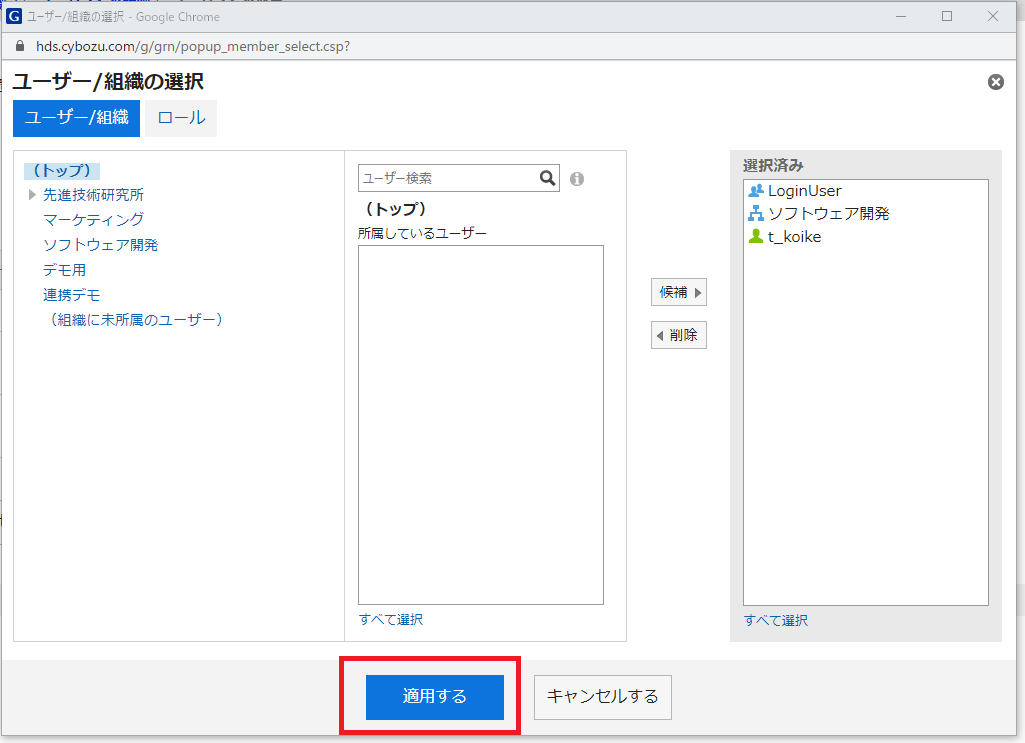Image resolution: width=1025 pixels, height=743 pixels.
Task: Select the LoginUser entry in selected list
Action: pyautogui.click(x=804, y=191)
